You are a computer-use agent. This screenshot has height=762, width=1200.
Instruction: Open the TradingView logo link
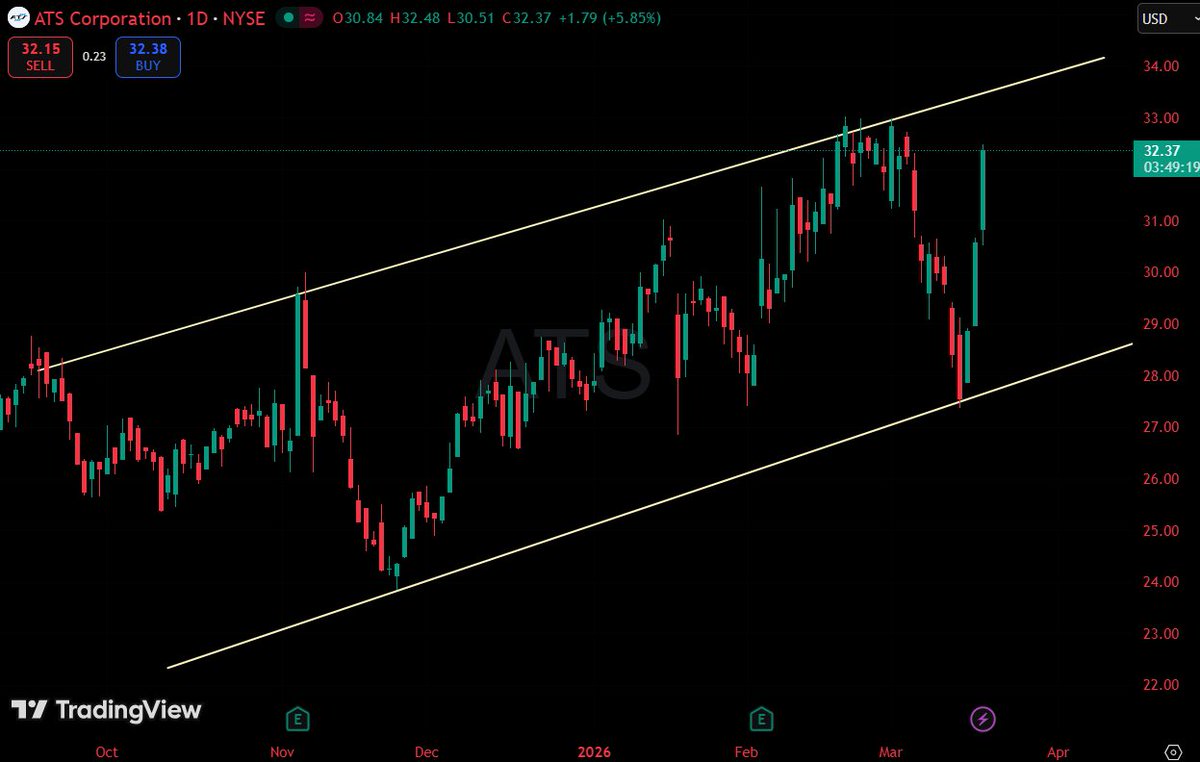coord(106,711)
